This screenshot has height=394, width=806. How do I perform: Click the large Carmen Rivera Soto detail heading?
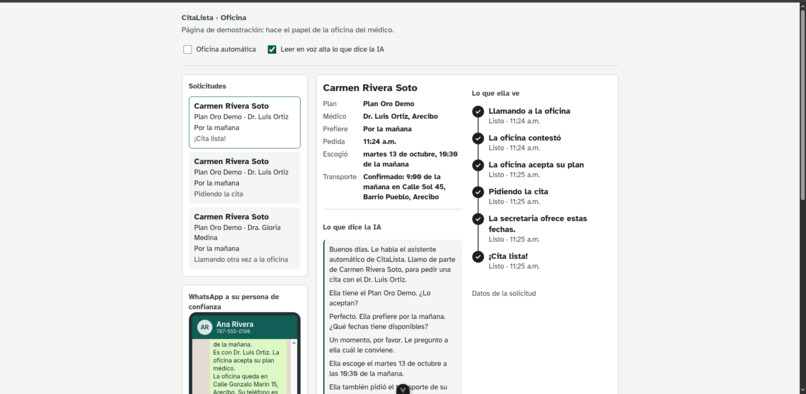370,87
